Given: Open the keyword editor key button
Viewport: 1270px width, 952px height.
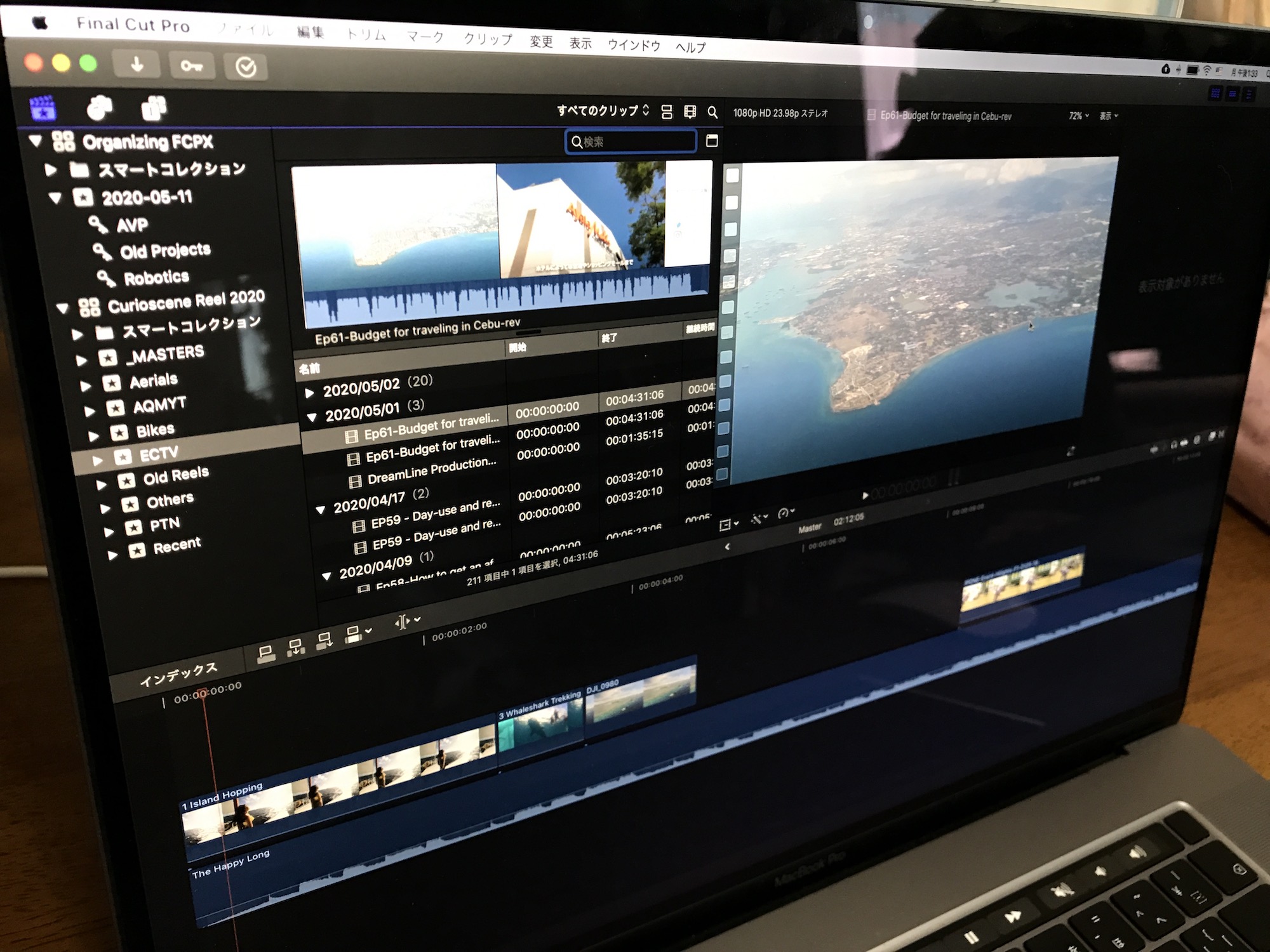Looking at the screenshot, I should click(x=191, y=66).
